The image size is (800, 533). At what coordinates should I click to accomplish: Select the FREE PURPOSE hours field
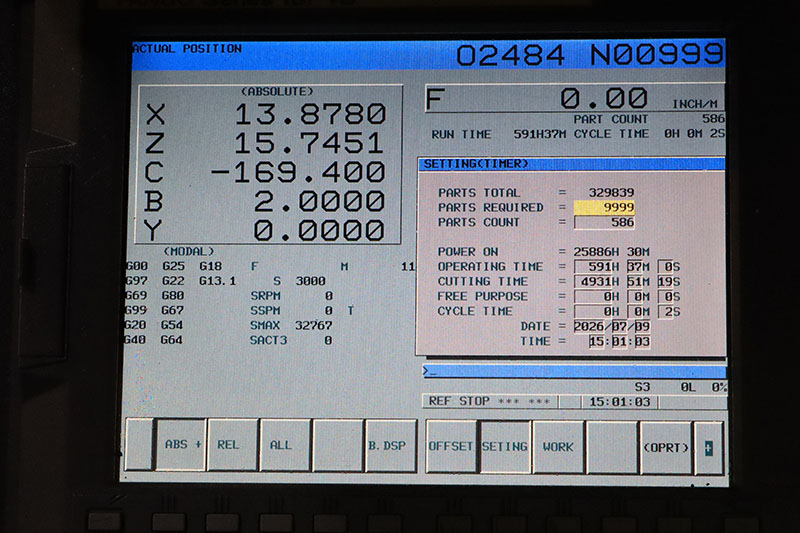(x=597, y=296)
